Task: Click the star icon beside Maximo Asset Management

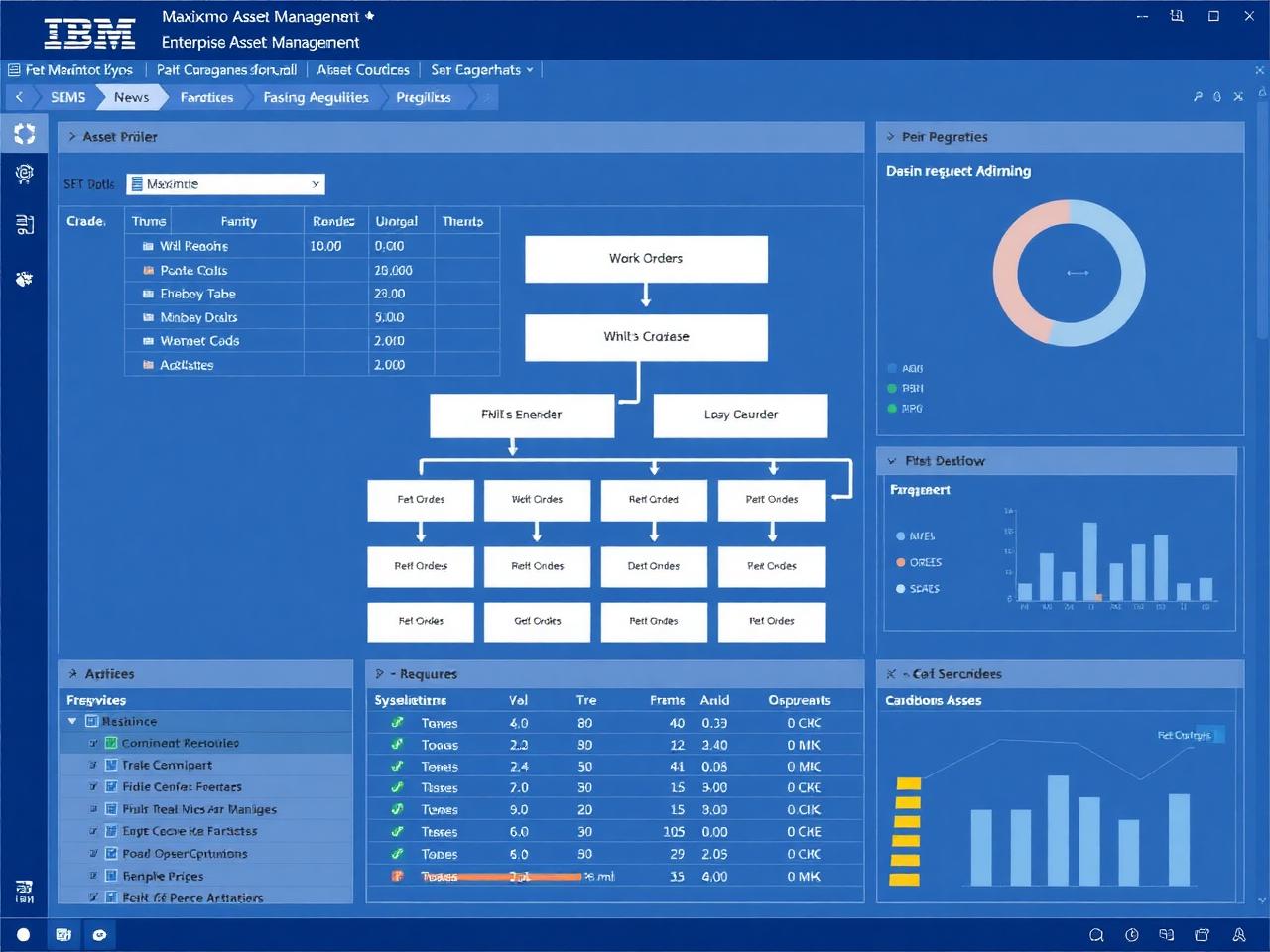Action: coord(370,16)
